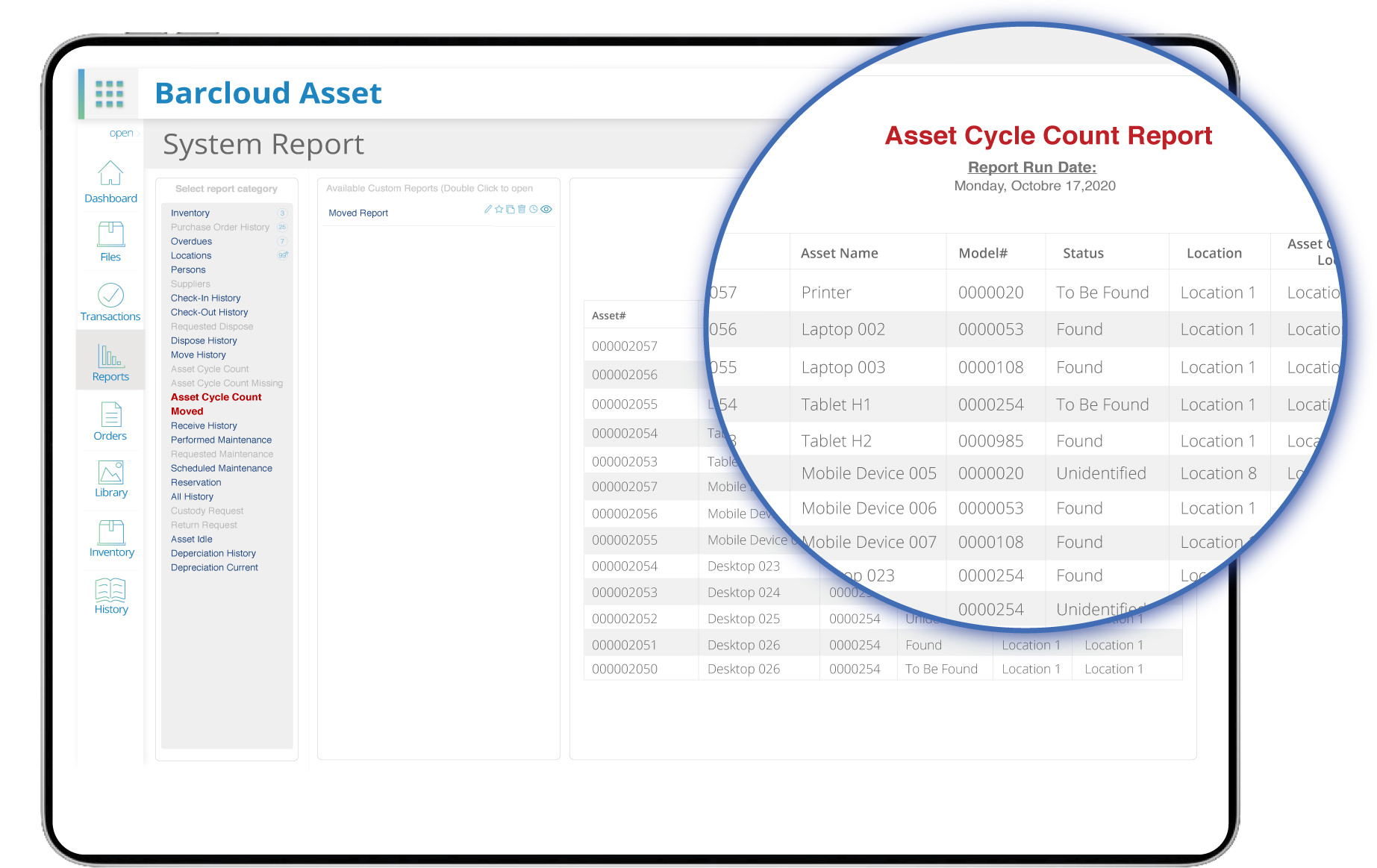
Task: Choose Scheduled Maintenance category
Action: click(x=222, y=469)
